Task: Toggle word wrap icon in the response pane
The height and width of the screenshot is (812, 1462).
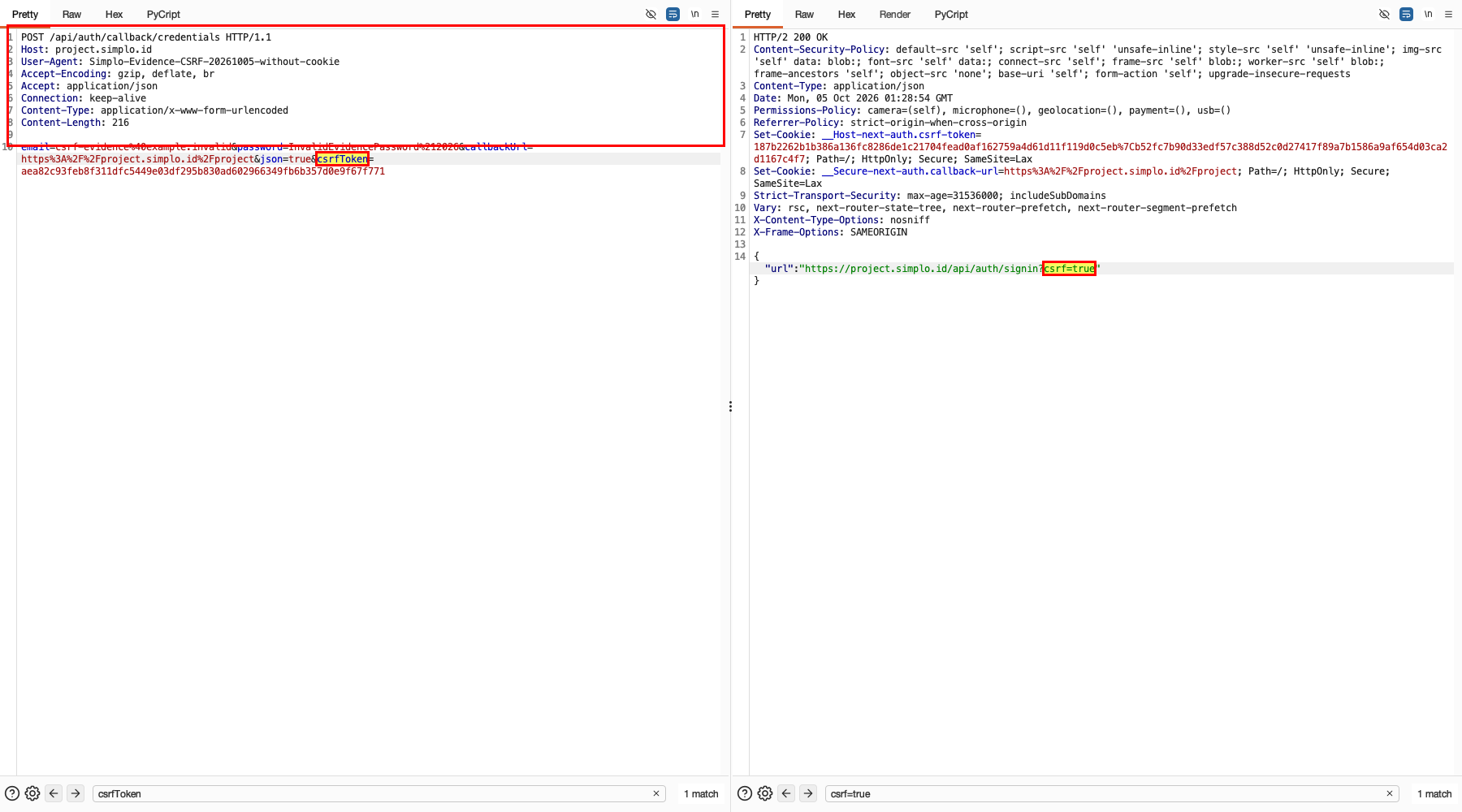Action: (x=1406, y=14)
